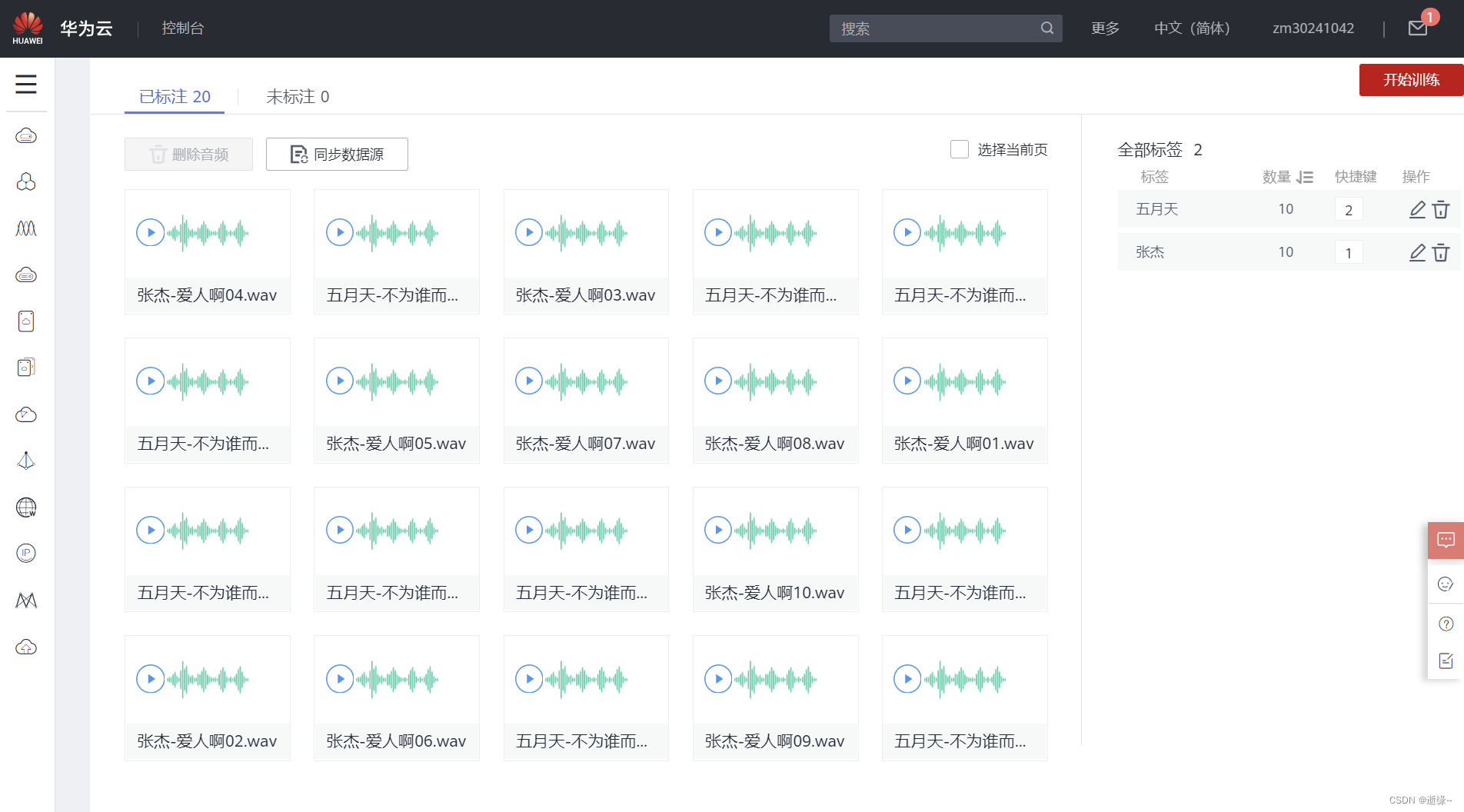Edit the 张杰 label
This screenshot has width=1464, height=812.
(1418, 252)
